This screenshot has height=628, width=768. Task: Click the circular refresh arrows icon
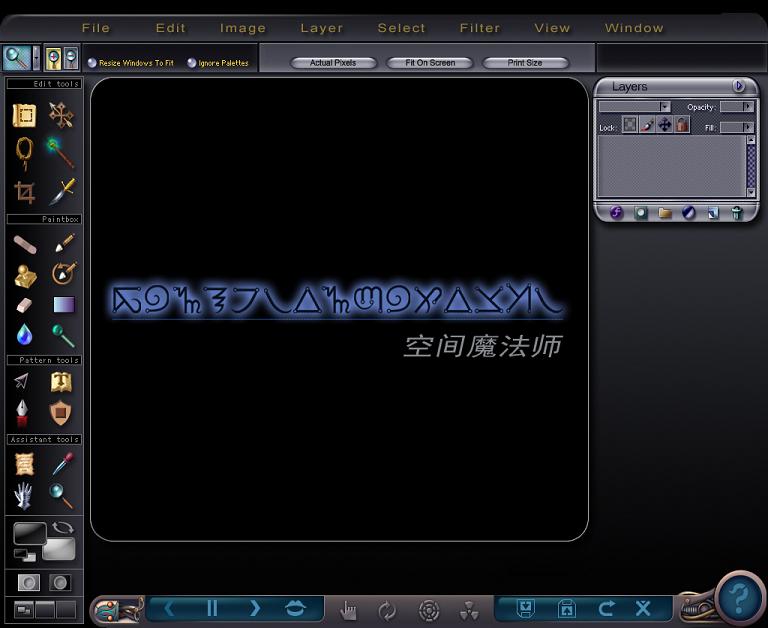387,611
